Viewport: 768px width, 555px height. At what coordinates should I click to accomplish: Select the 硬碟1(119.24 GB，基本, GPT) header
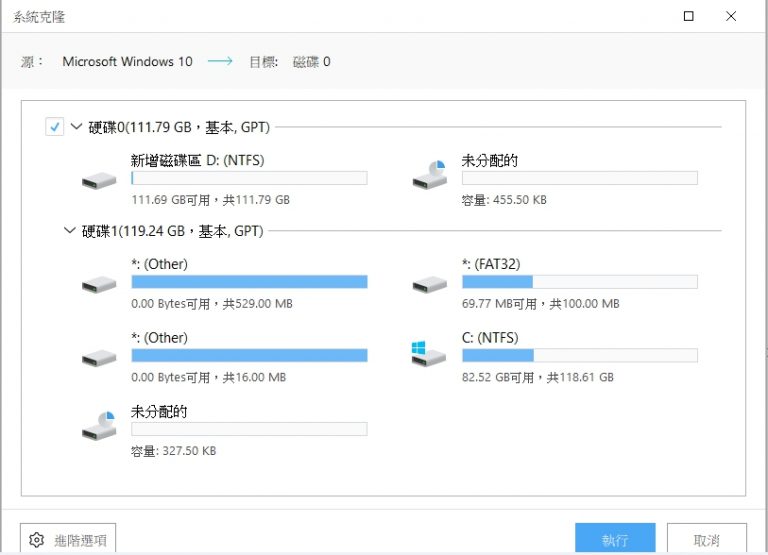coord(172,231)
